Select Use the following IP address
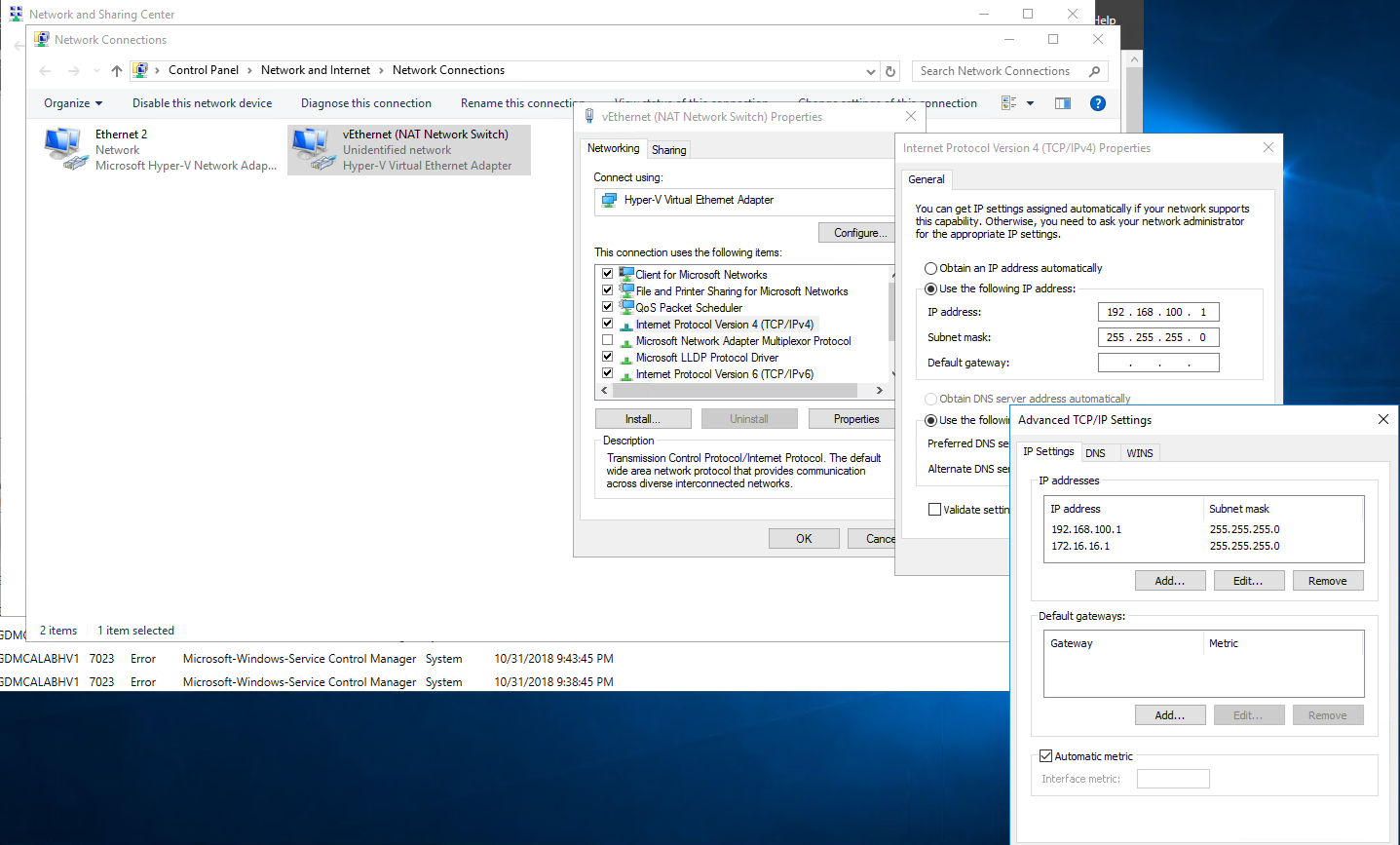Image resolution: width=1400 pixels, height=845 pixels. (930, 288)
